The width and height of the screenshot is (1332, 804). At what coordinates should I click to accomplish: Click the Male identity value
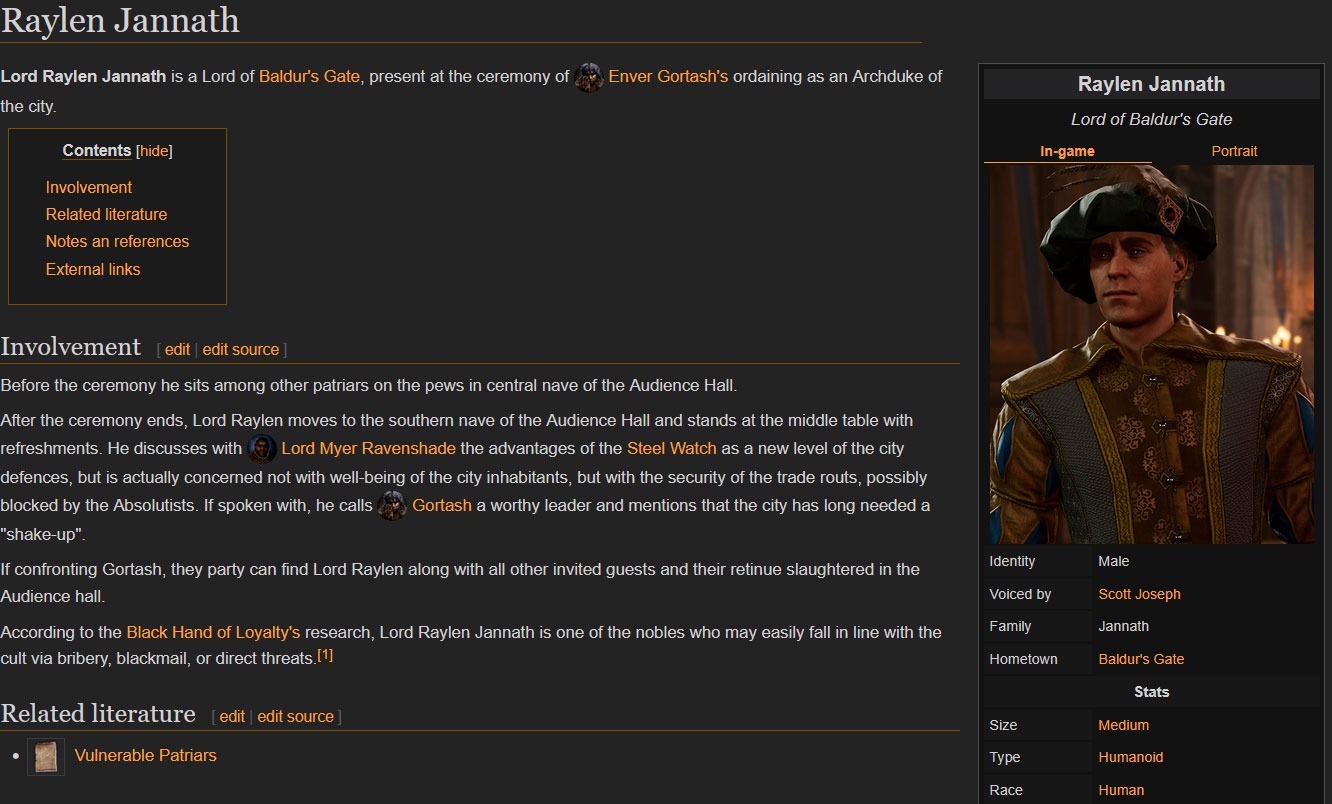click(x=1113, y=561)
